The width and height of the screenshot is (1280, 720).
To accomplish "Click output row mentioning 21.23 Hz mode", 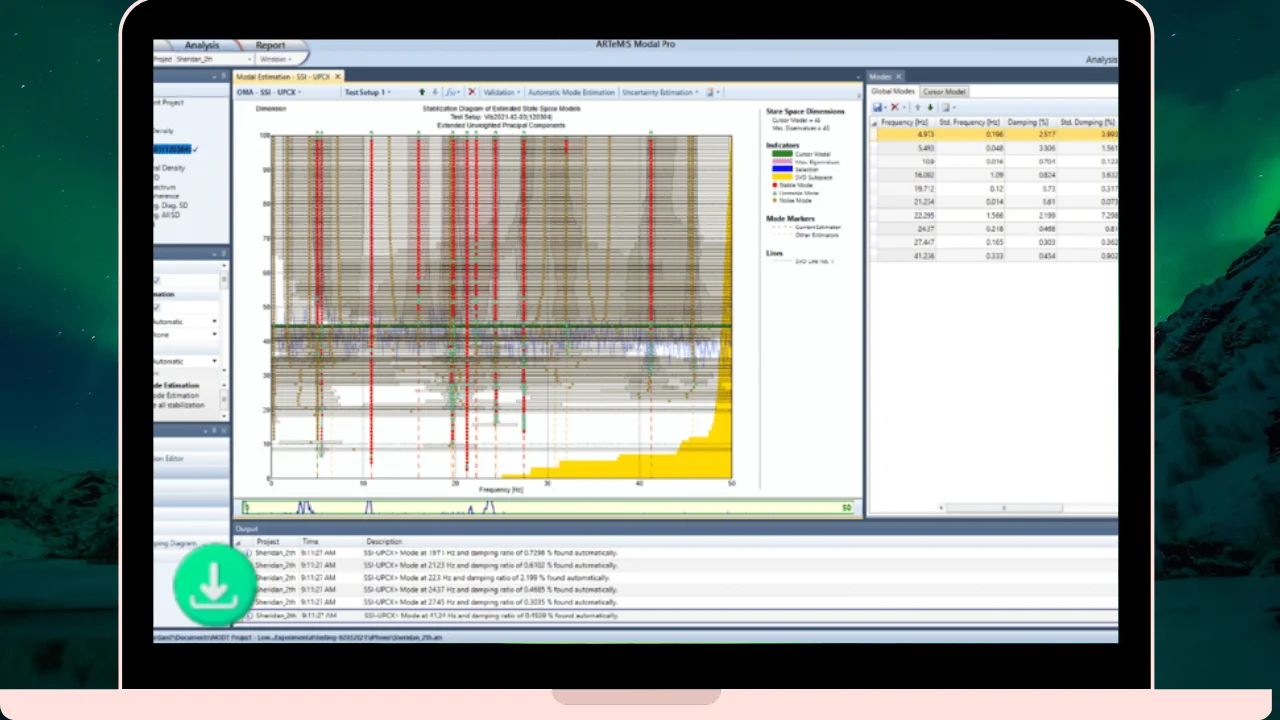I will 674,565.
